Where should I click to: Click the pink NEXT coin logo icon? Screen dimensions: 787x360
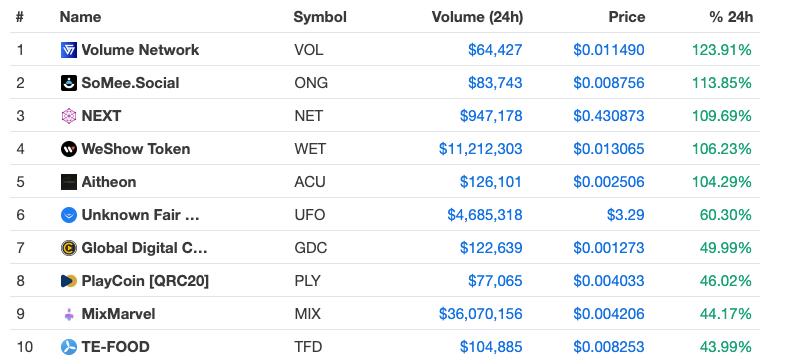click(x=69, y=116)
